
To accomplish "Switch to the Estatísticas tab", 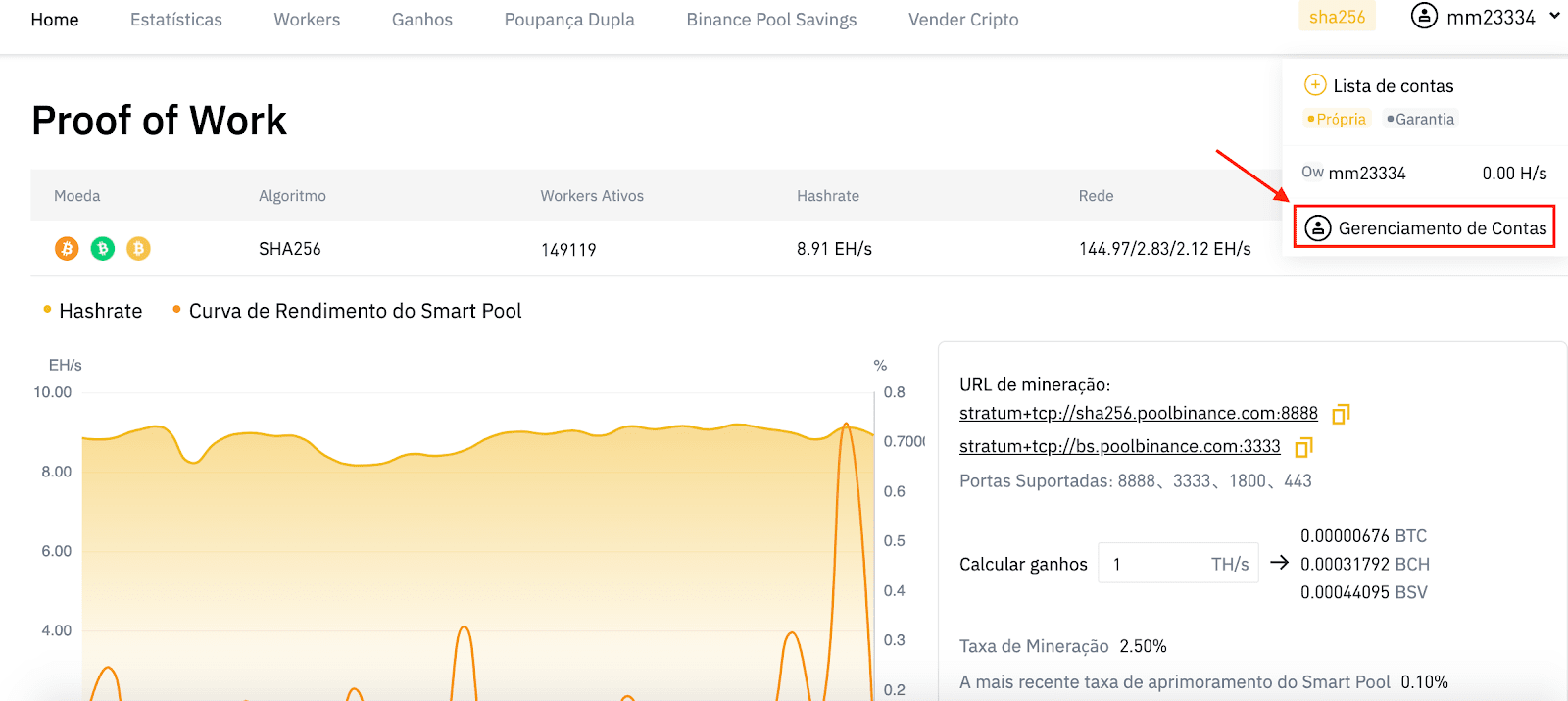I will pos(176,20).
